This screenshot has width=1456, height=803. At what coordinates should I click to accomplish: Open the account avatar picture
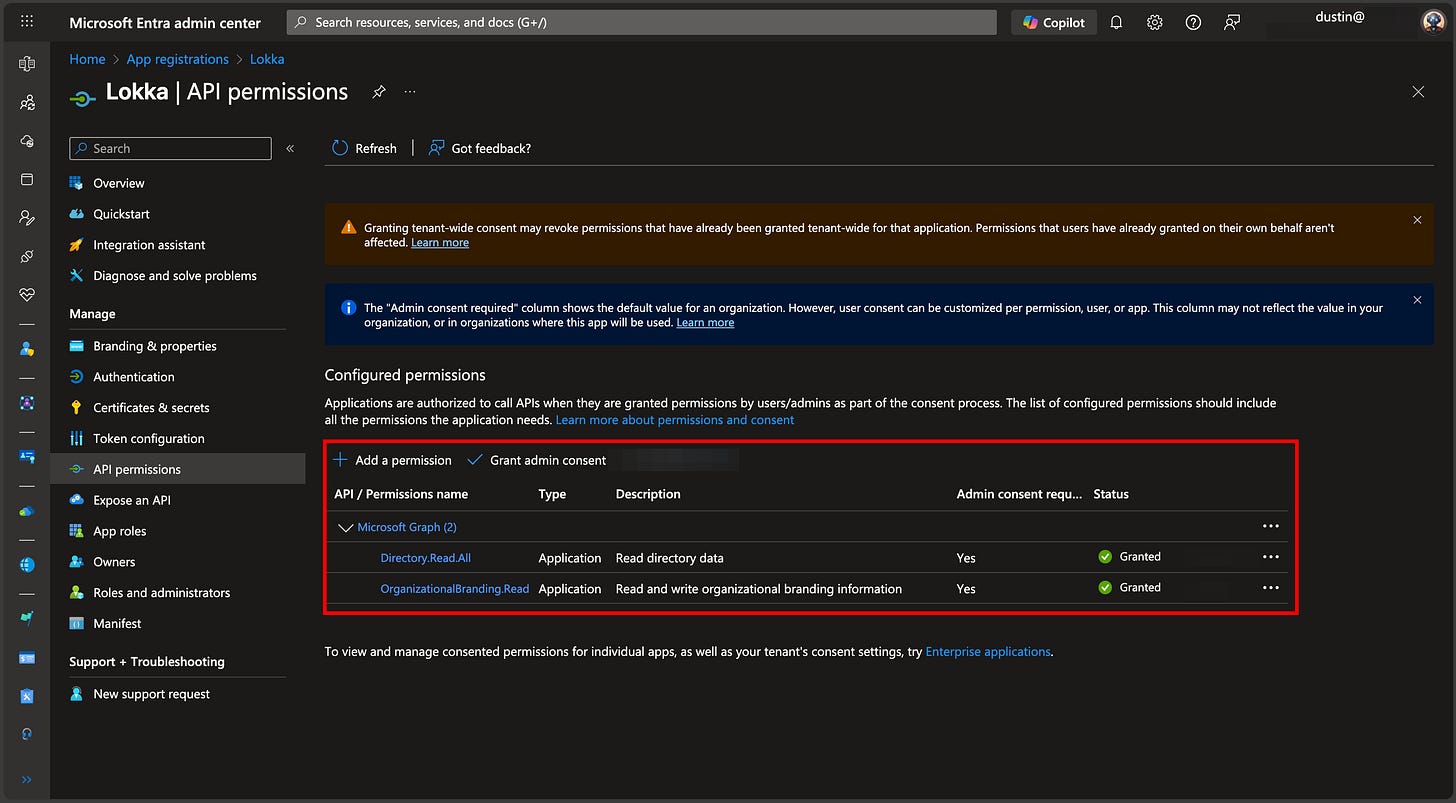coord(1433,22)
